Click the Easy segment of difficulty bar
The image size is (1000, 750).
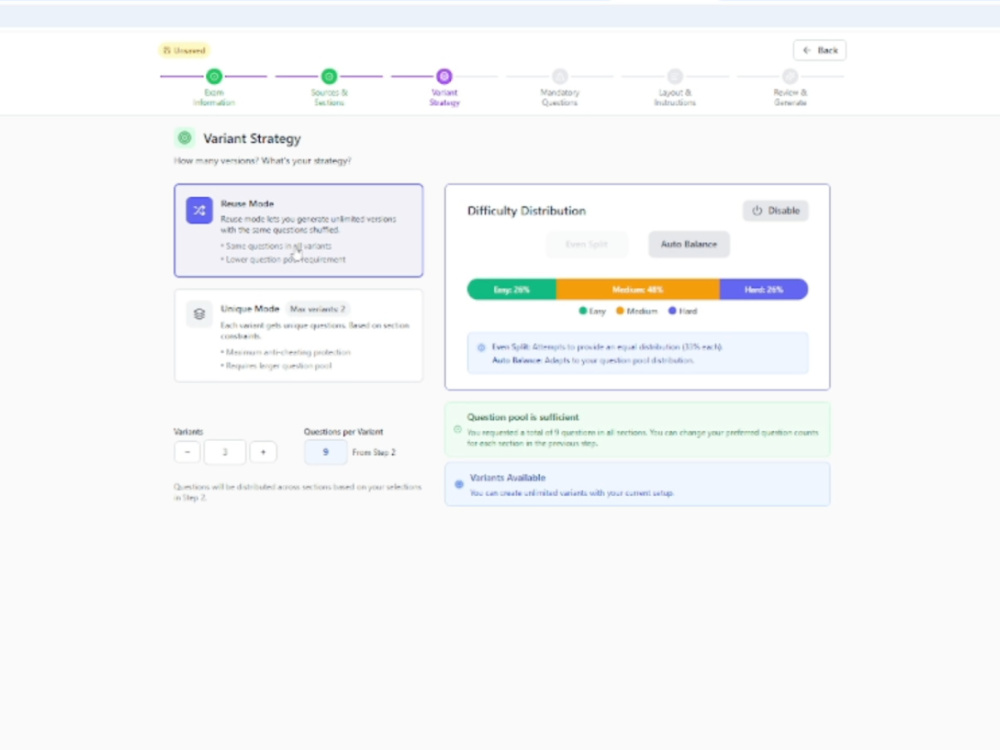pyautogui.click(x=512, y=290)
